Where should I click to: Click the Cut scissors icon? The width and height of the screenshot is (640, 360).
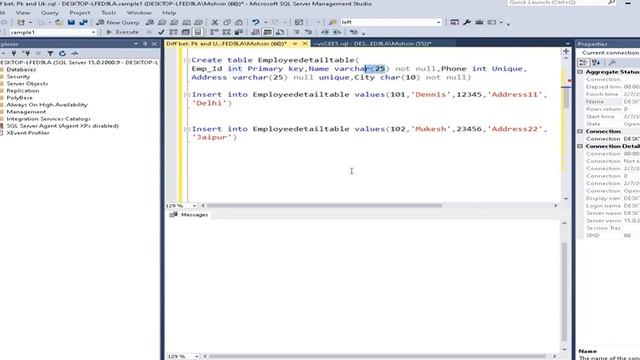point(215,22)
